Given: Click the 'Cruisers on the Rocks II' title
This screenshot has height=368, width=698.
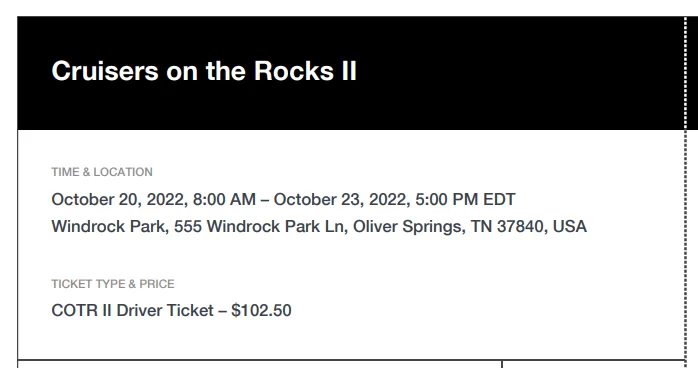Looking at the screenshot, I should pyautogui.click(x=204, y=71).
